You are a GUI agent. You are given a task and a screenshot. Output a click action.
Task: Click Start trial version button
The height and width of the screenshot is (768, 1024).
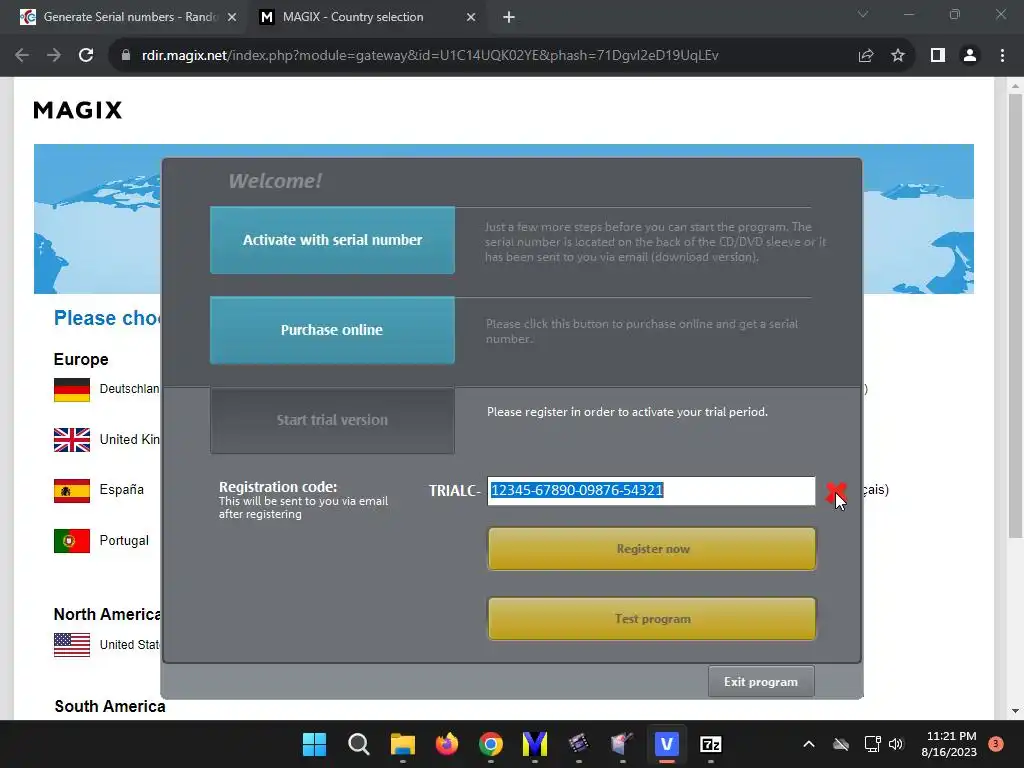[332, 420]
